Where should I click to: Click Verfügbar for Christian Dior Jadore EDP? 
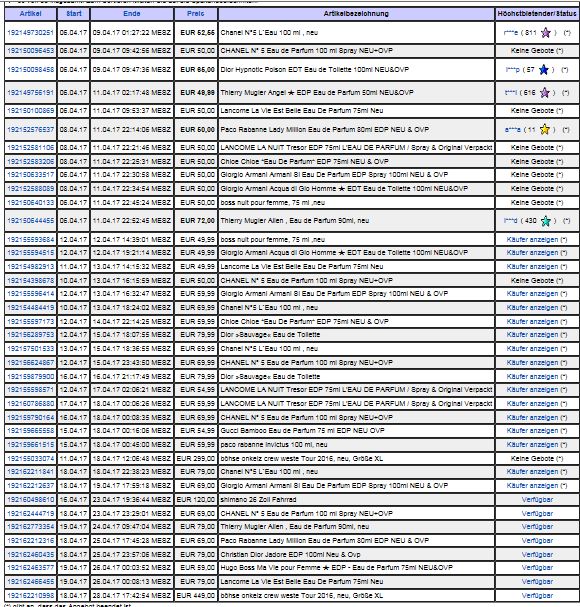point(537,554)
